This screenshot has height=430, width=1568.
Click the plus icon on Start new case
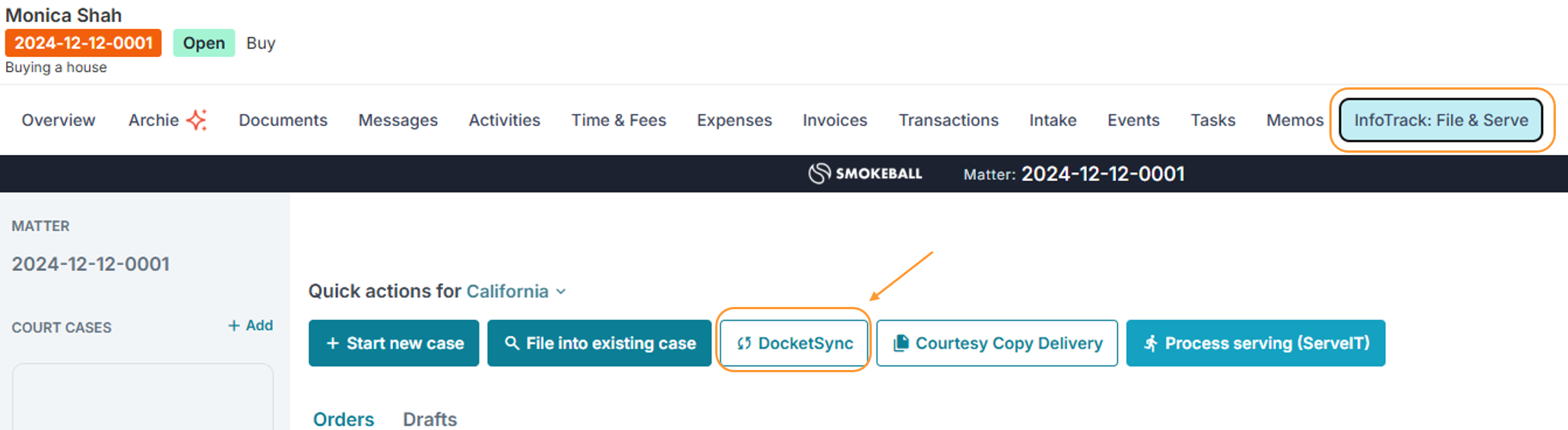332,343
